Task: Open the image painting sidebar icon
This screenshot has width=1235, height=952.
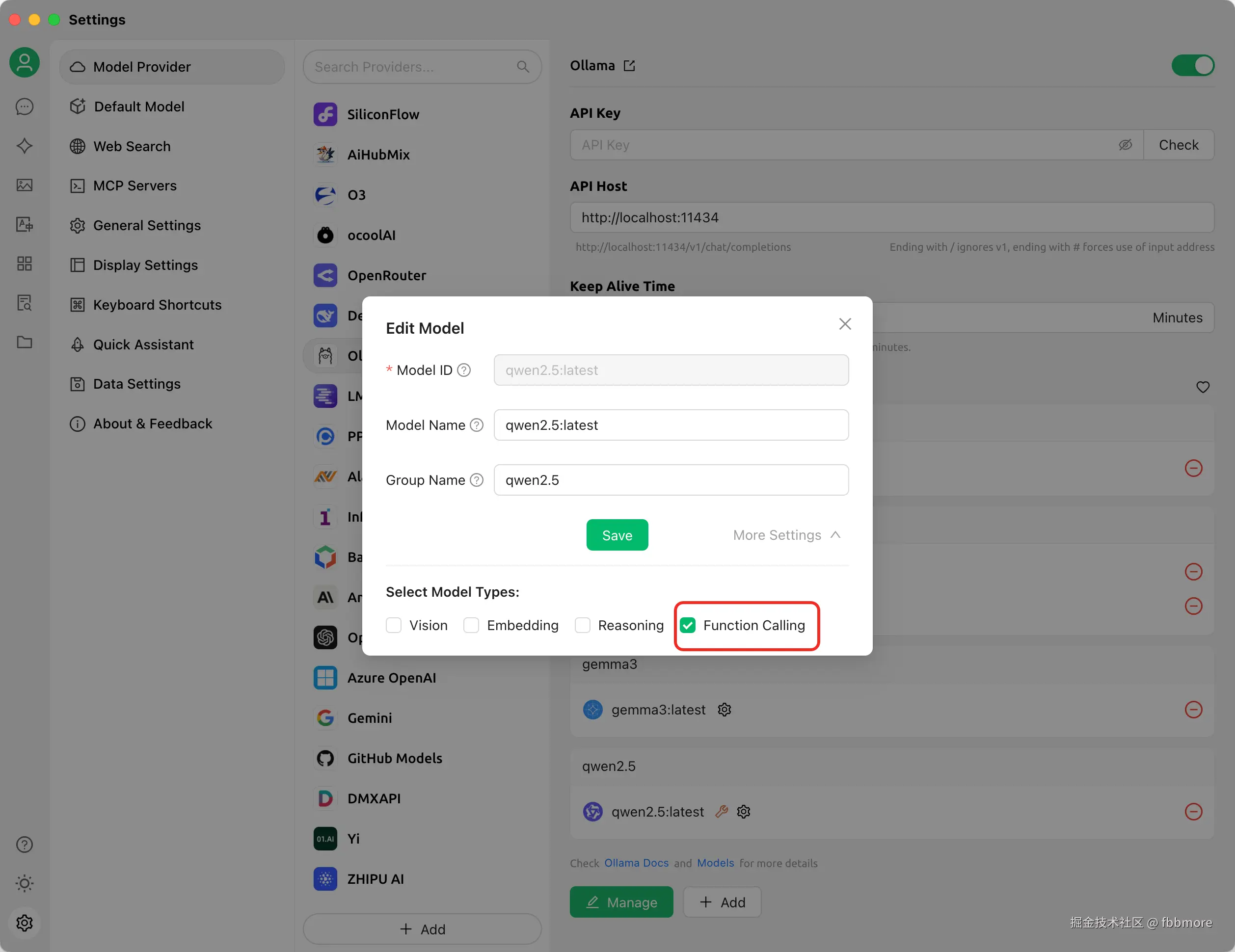Action: coord(25,185)
